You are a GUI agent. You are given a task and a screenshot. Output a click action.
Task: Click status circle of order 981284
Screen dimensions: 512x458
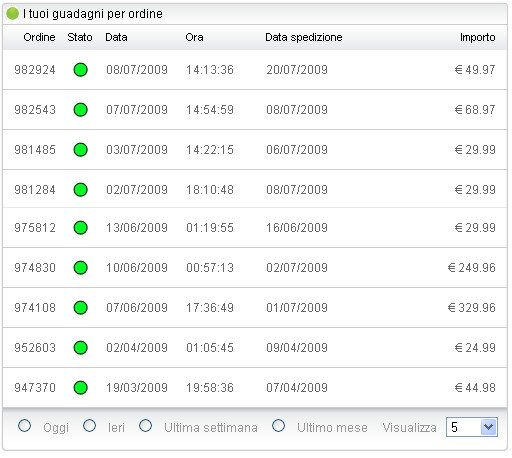(80, 190)
